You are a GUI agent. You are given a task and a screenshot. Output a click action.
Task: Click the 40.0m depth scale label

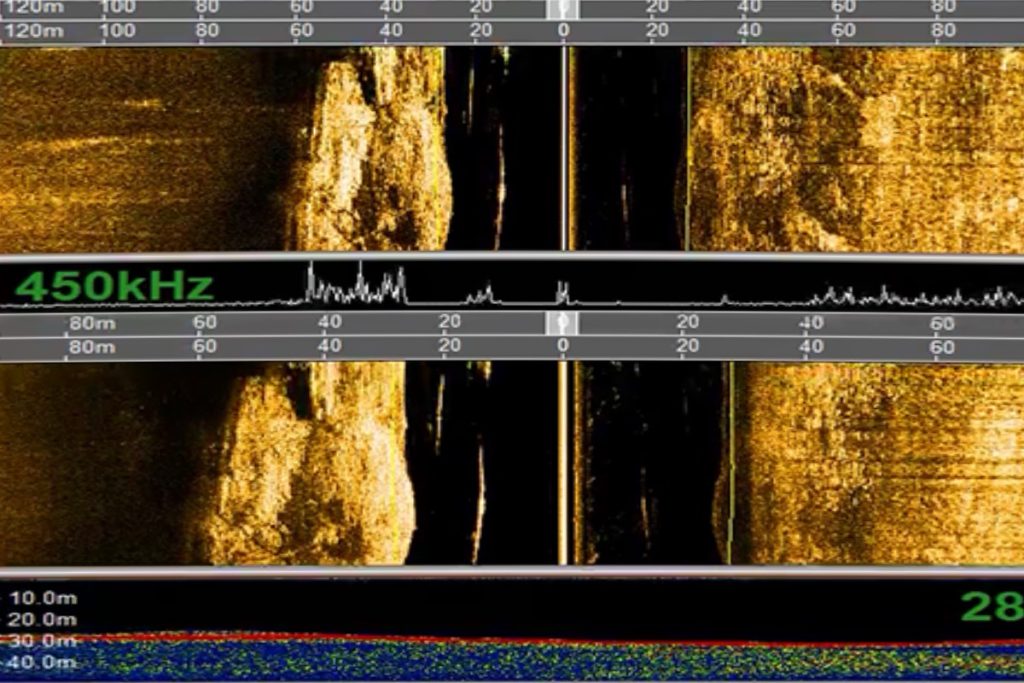pos(42,662)
